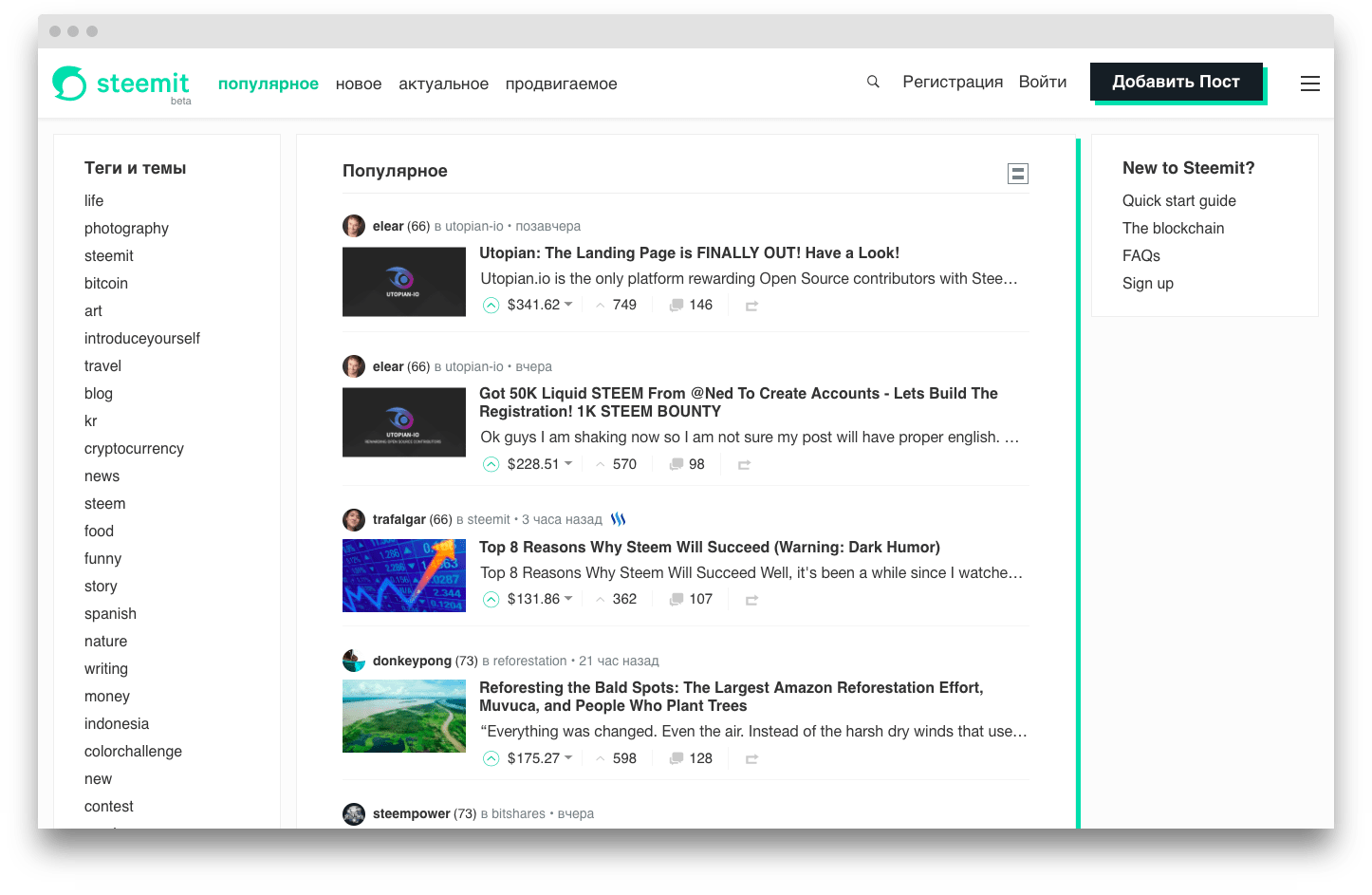Open the FAQs link
1372x895 pixels.
coord(1141,255)
